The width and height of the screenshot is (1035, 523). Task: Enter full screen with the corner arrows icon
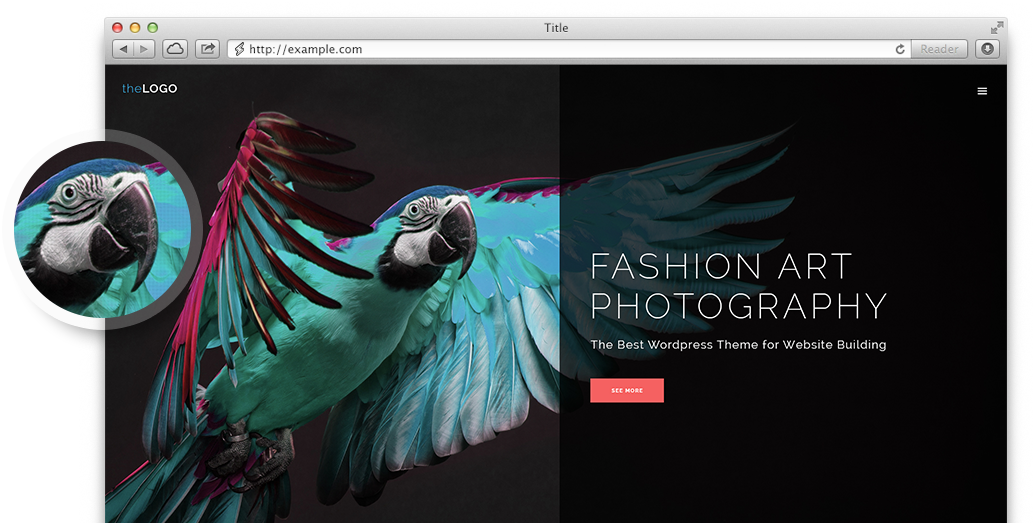tap(997, 28)
